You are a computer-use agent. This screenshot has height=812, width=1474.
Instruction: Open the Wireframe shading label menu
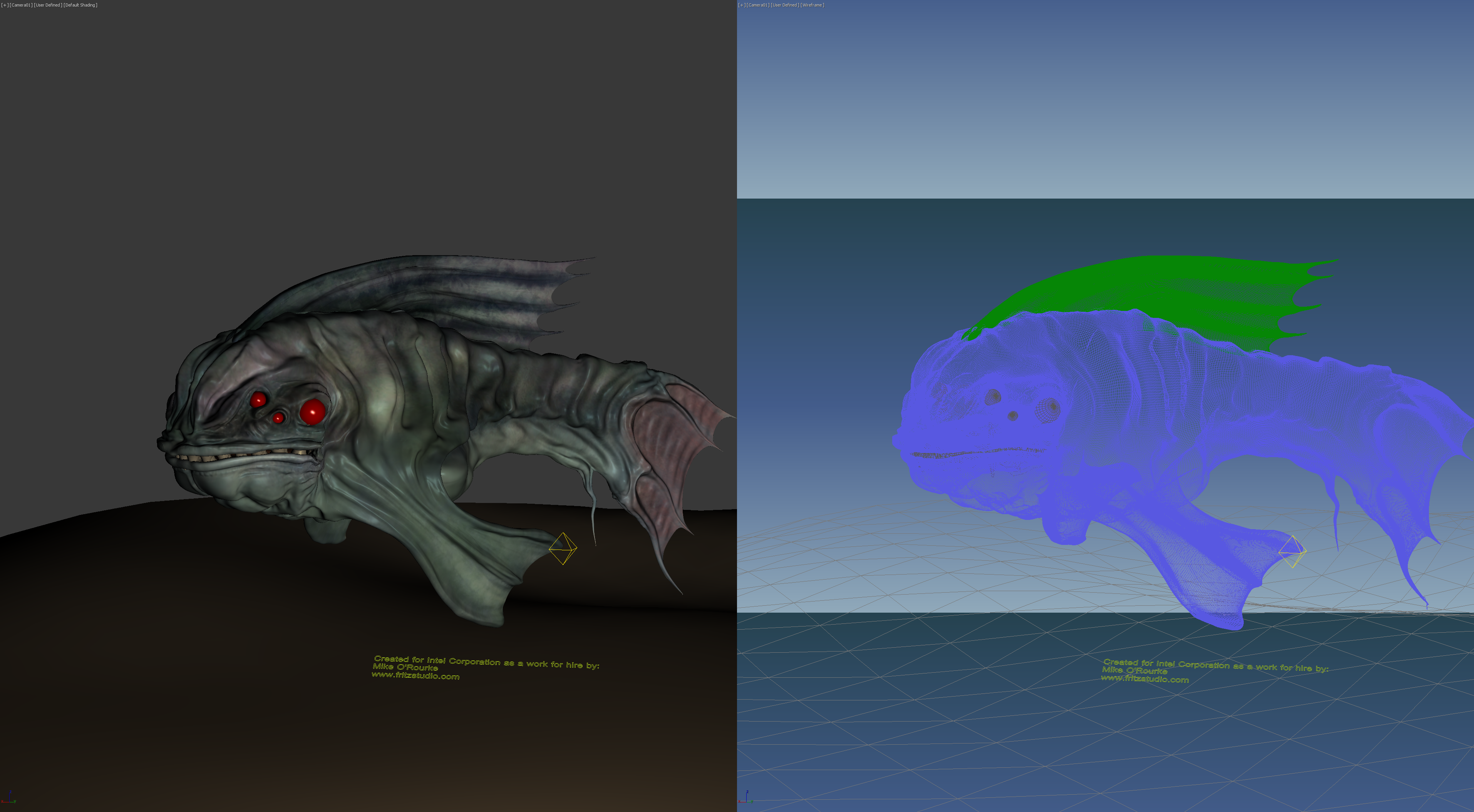click(x=812, y=5)
